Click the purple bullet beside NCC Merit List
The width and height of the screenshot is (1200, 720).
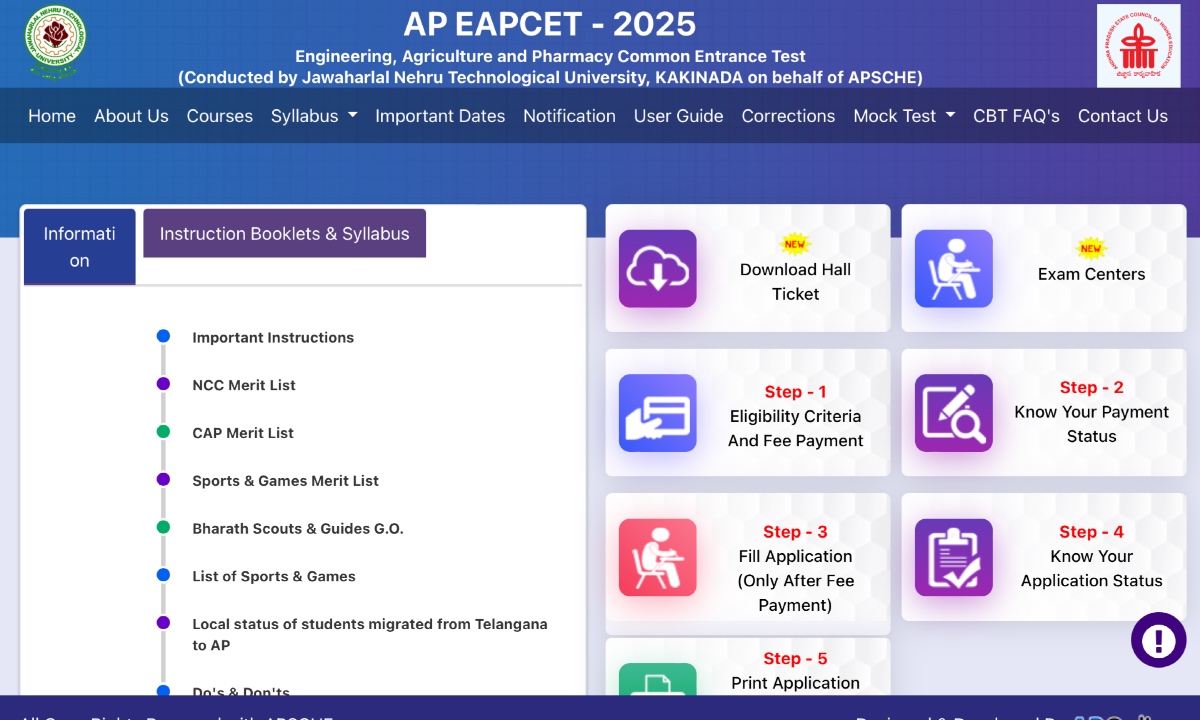[x=163, y=384]
